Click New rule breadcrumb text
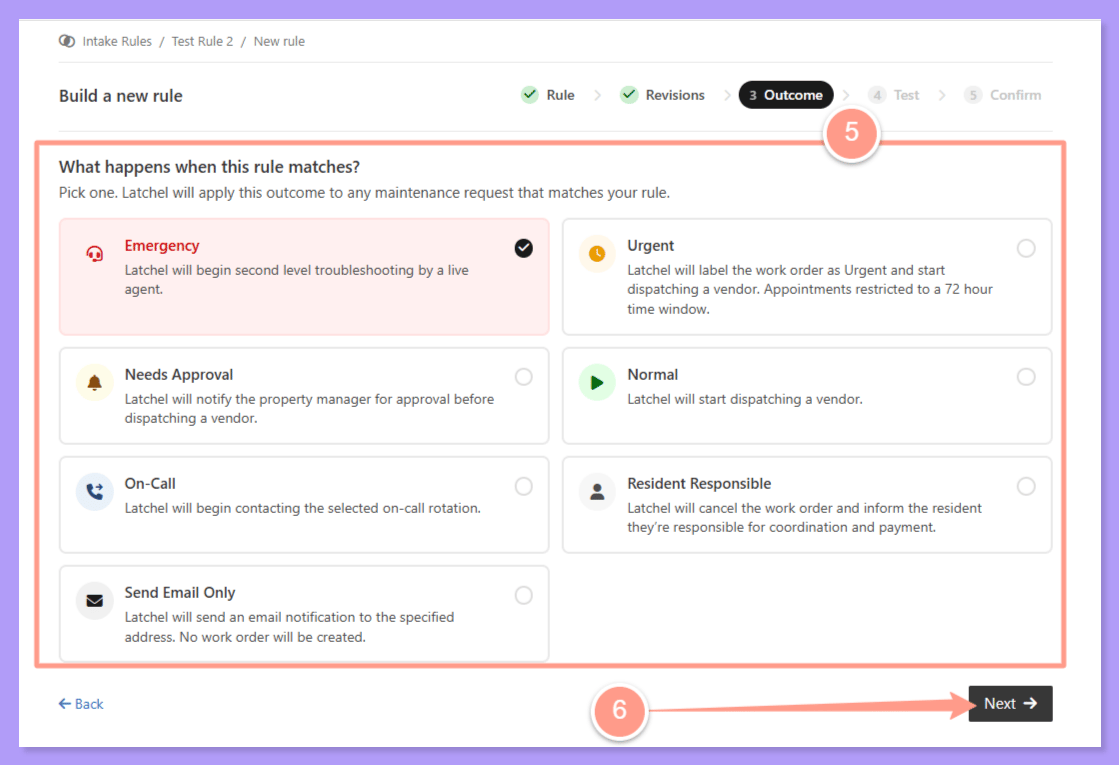Viewport: 1119px width, 765px height. click(x=279, y=41)
